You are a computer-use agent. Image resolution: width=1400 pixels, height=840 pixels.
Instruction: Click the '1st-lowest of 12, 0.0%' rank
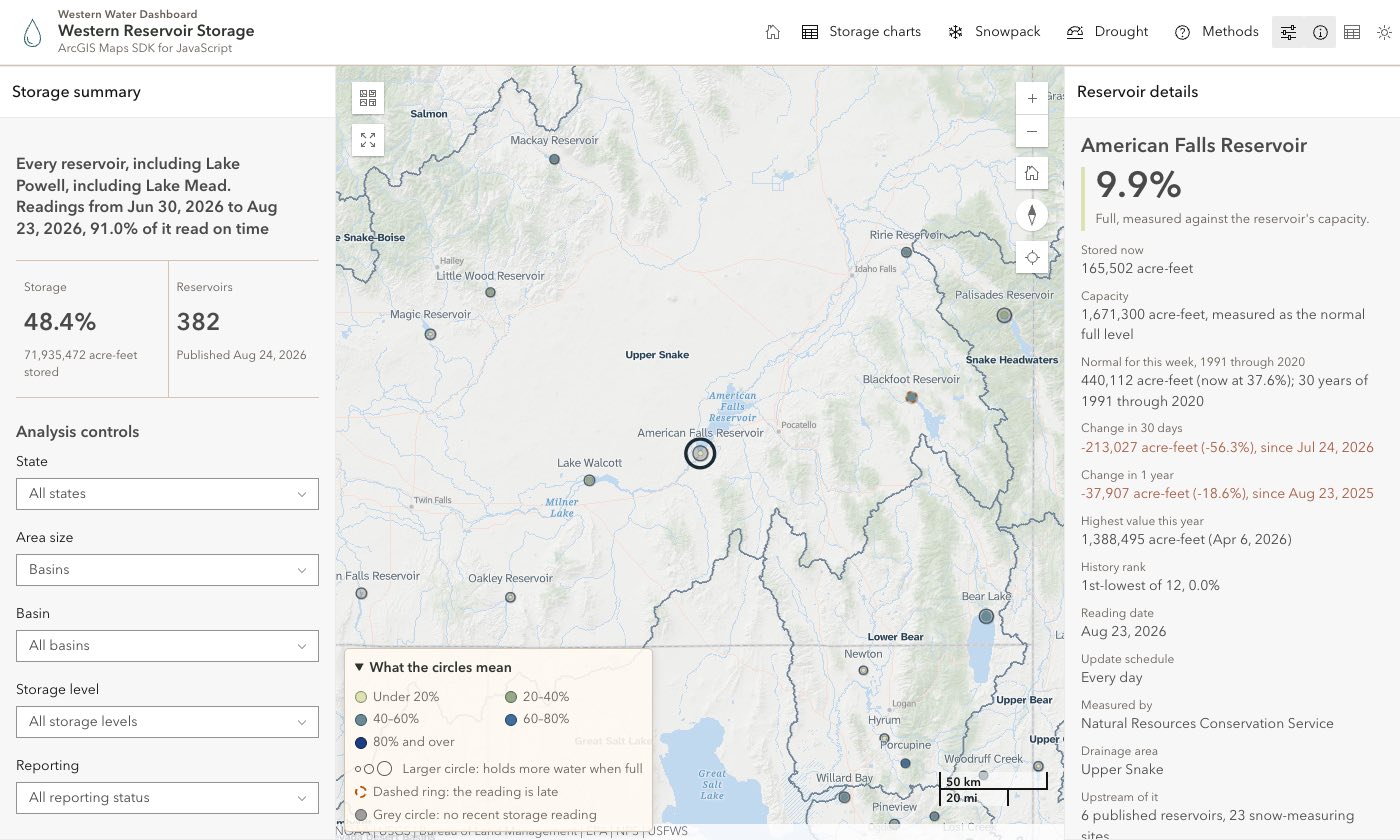pyautogui.click(x=1150, y=585)
